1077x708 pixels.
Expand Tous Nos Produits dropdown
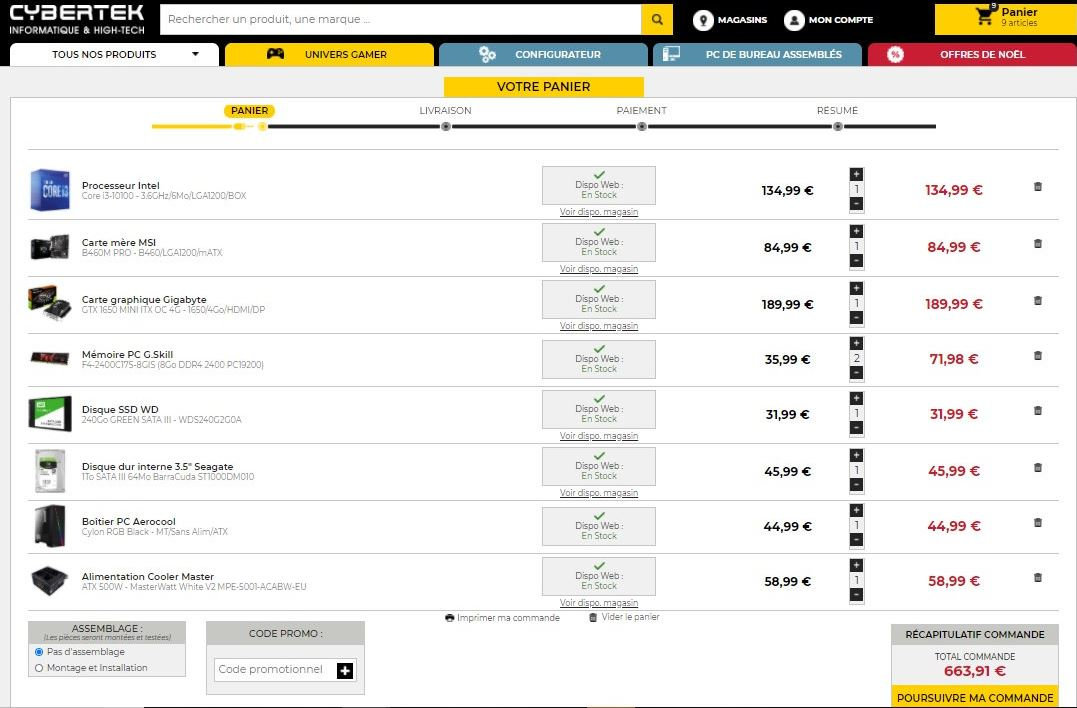115,54
